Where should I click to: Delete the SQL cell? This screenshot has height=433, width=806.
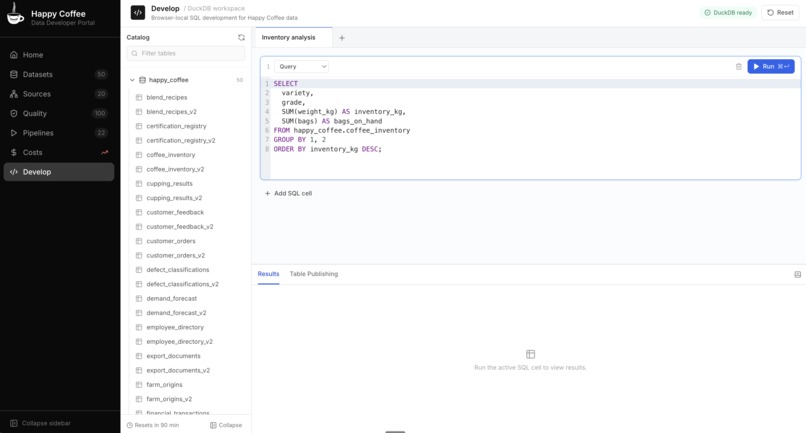pos(739,67)
